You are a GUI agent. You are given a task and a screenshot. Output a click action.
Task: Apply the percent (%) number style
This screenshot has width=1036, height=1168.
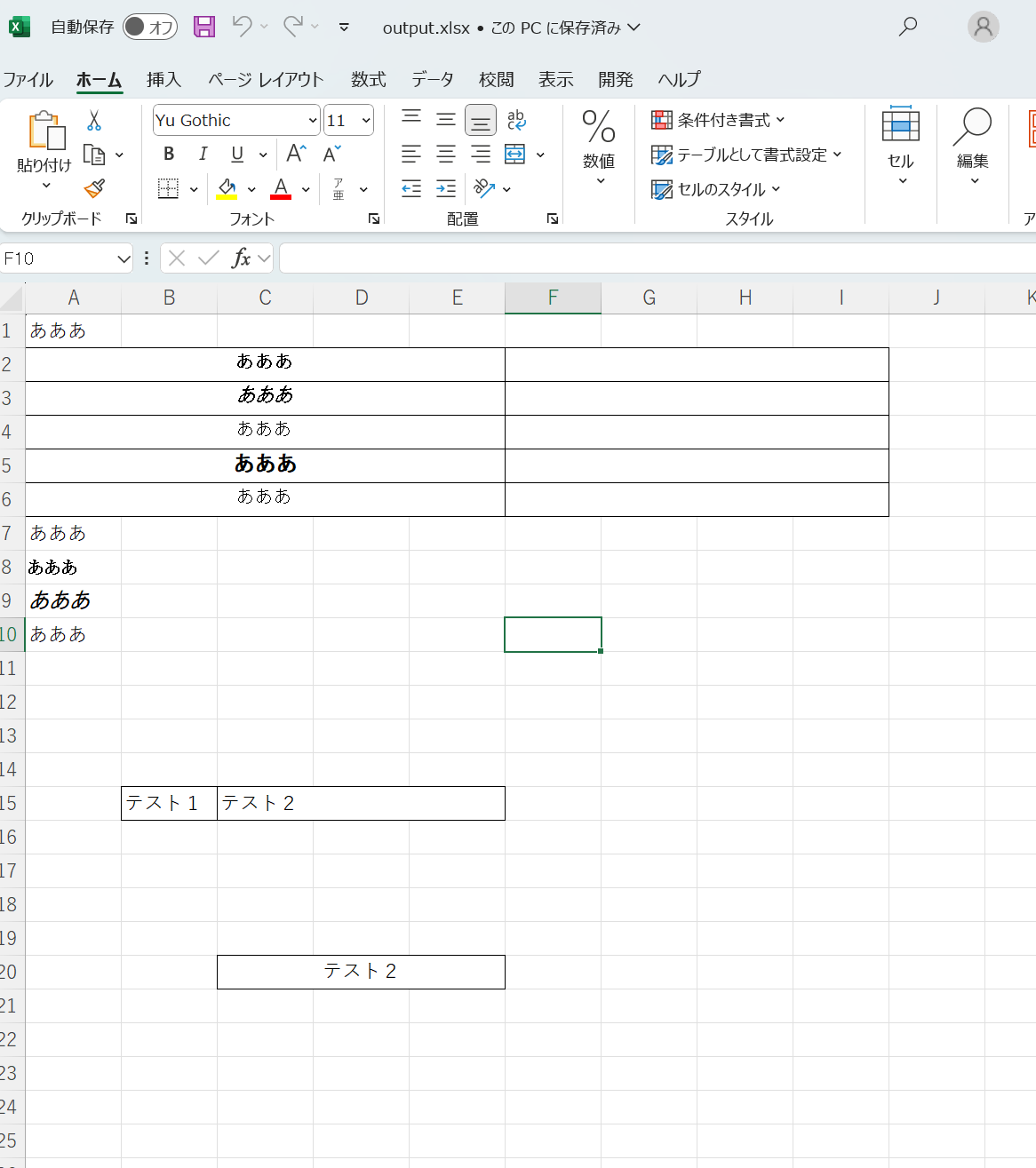point(599,129)
